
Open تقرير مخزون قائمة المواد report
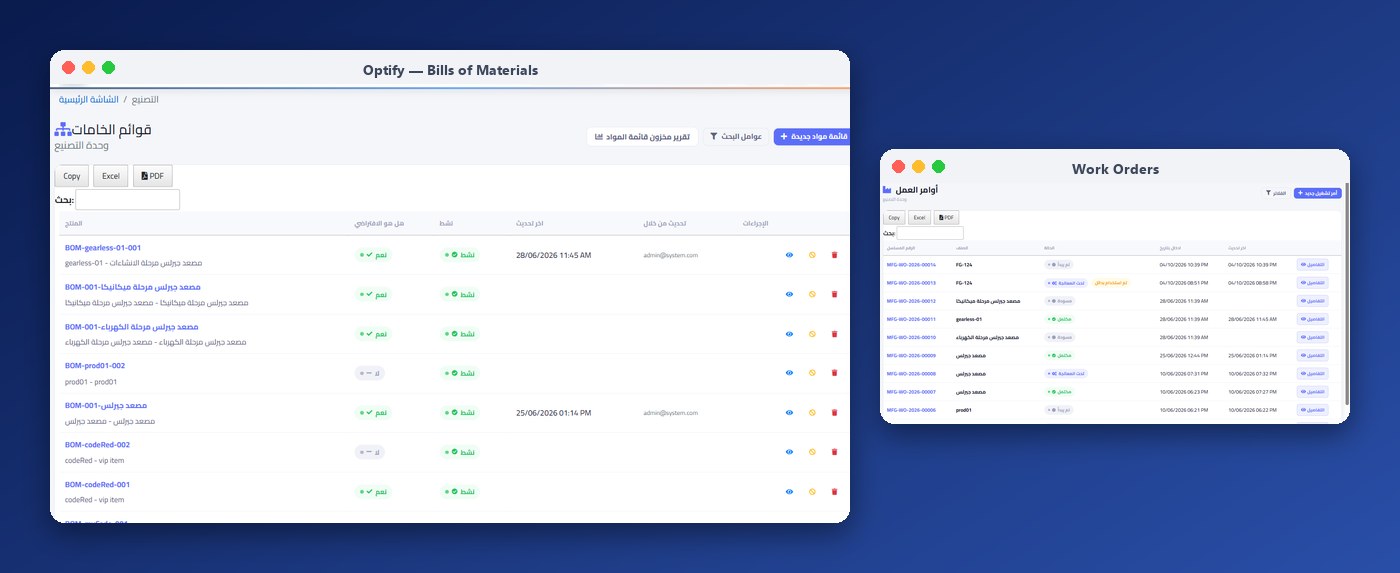click(642, 136)
